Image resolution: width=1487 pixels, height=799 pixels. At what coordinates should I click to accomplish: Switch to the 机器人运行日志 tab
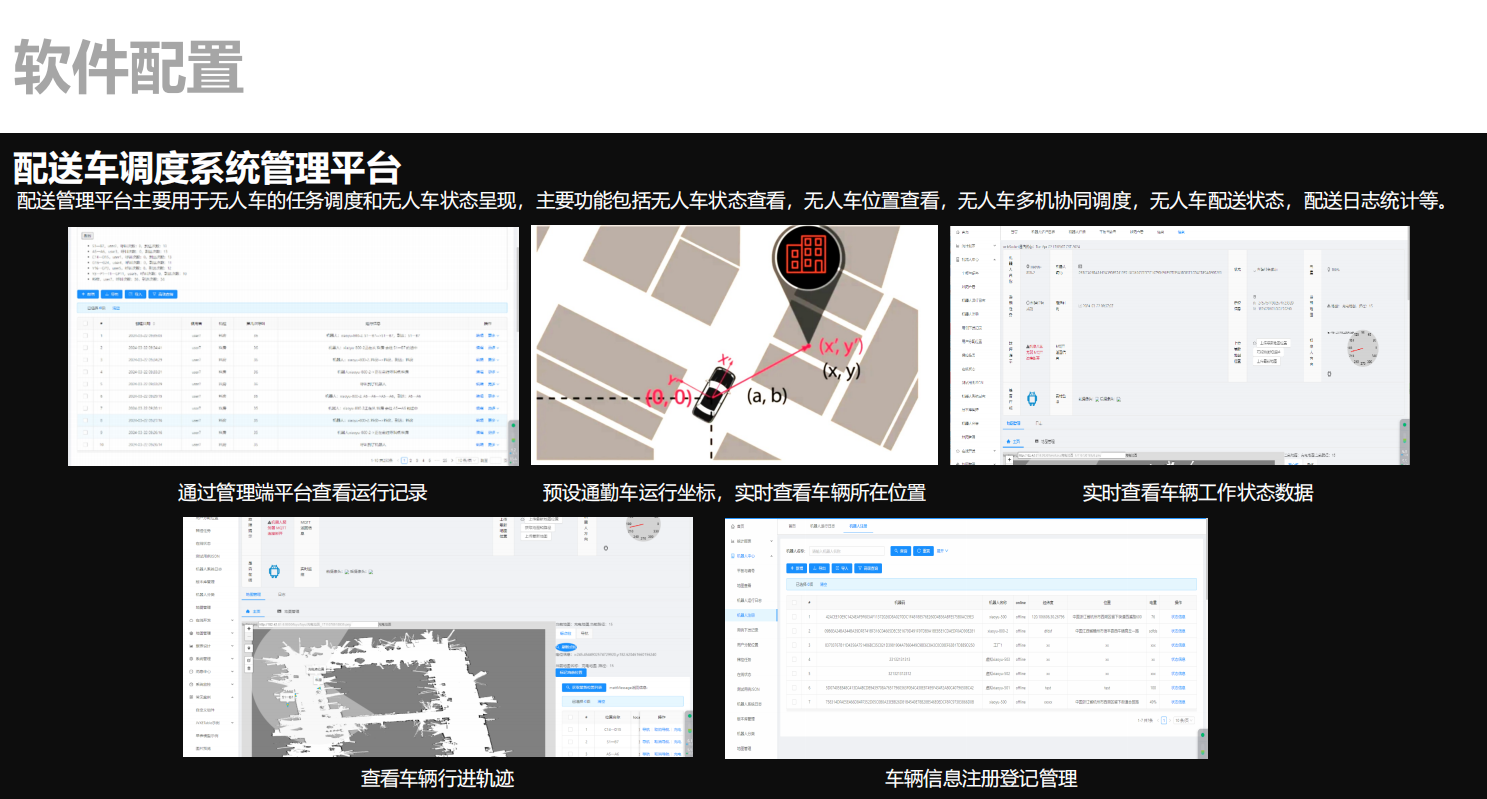tap(821, 526)
